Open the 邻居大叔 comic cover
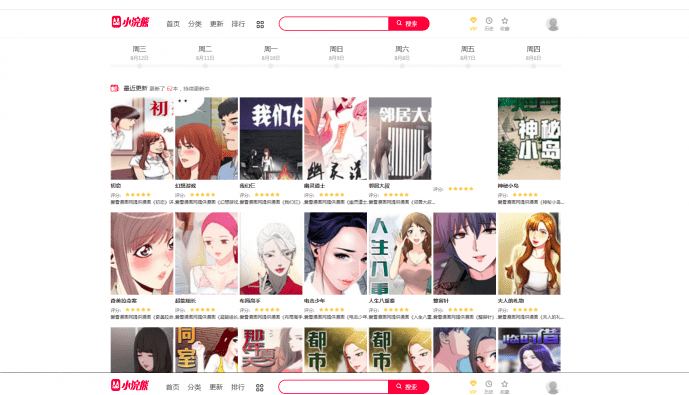Screen dimensions: 689x395 (400, 138)
